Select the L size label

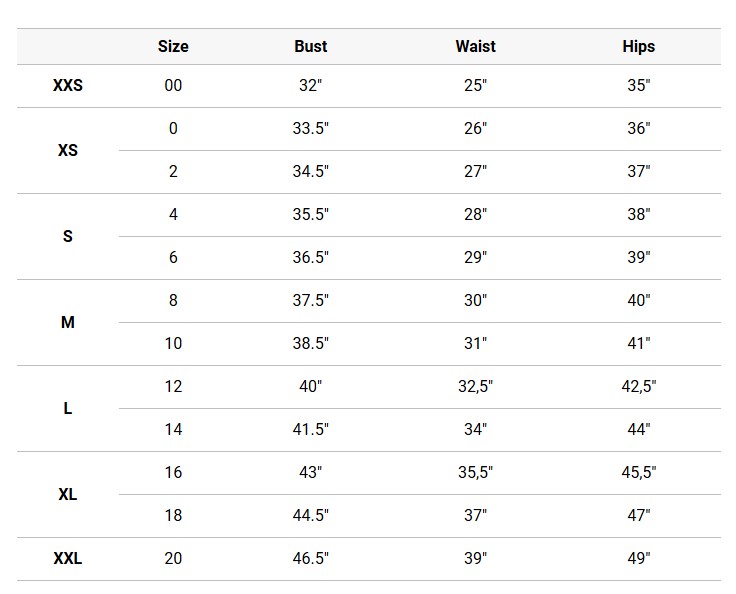[68, 409]
